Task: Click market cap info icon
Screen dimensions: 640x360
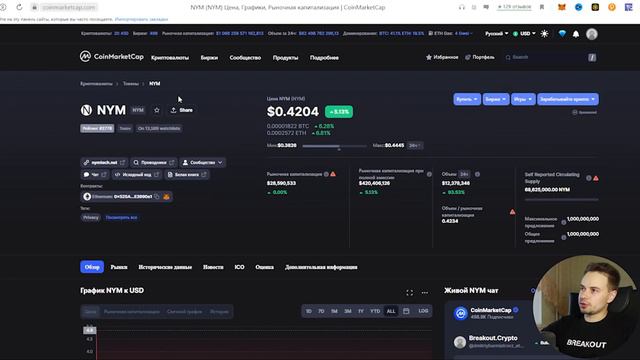Action: click(x=326, y=174)
